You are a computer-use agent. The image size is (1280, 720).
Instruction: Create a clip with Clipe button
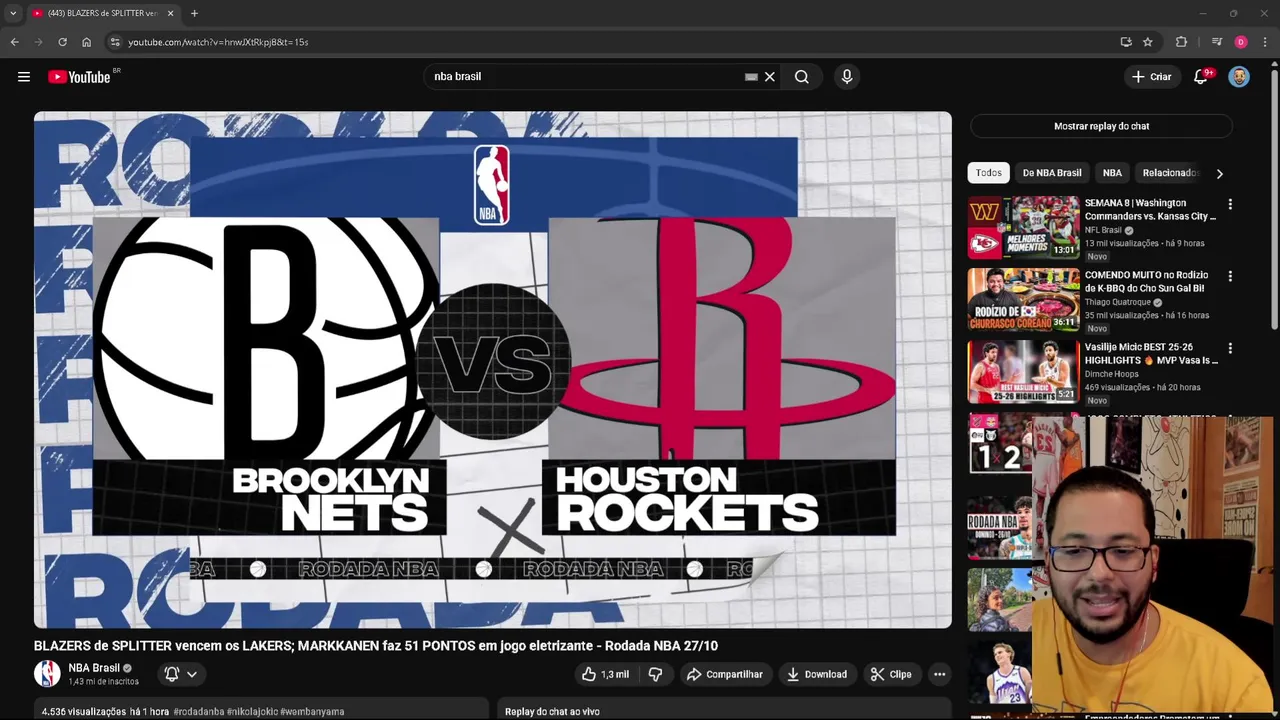[891, 674]
